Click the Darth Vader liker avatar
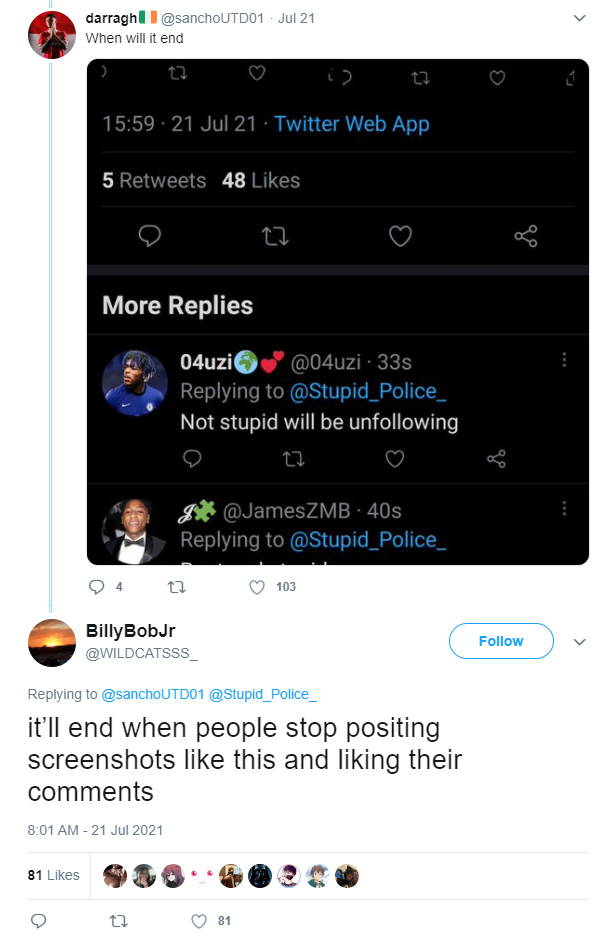The height and width of the screenshot is (941, 612). [x=260, y=876]
